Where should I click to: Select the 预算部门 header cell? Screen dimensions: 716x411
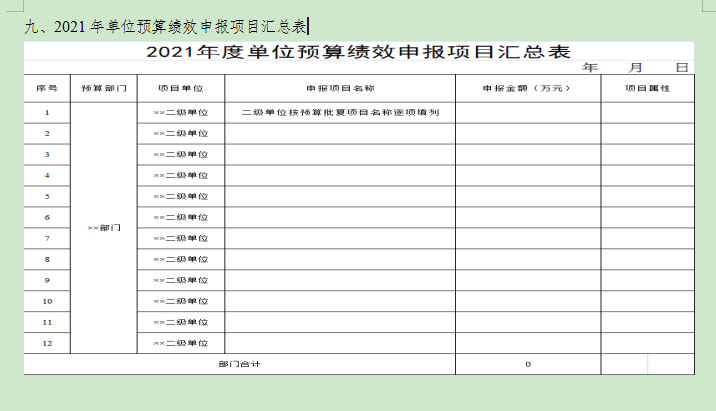pyautogui.click(x=103, y=88)
